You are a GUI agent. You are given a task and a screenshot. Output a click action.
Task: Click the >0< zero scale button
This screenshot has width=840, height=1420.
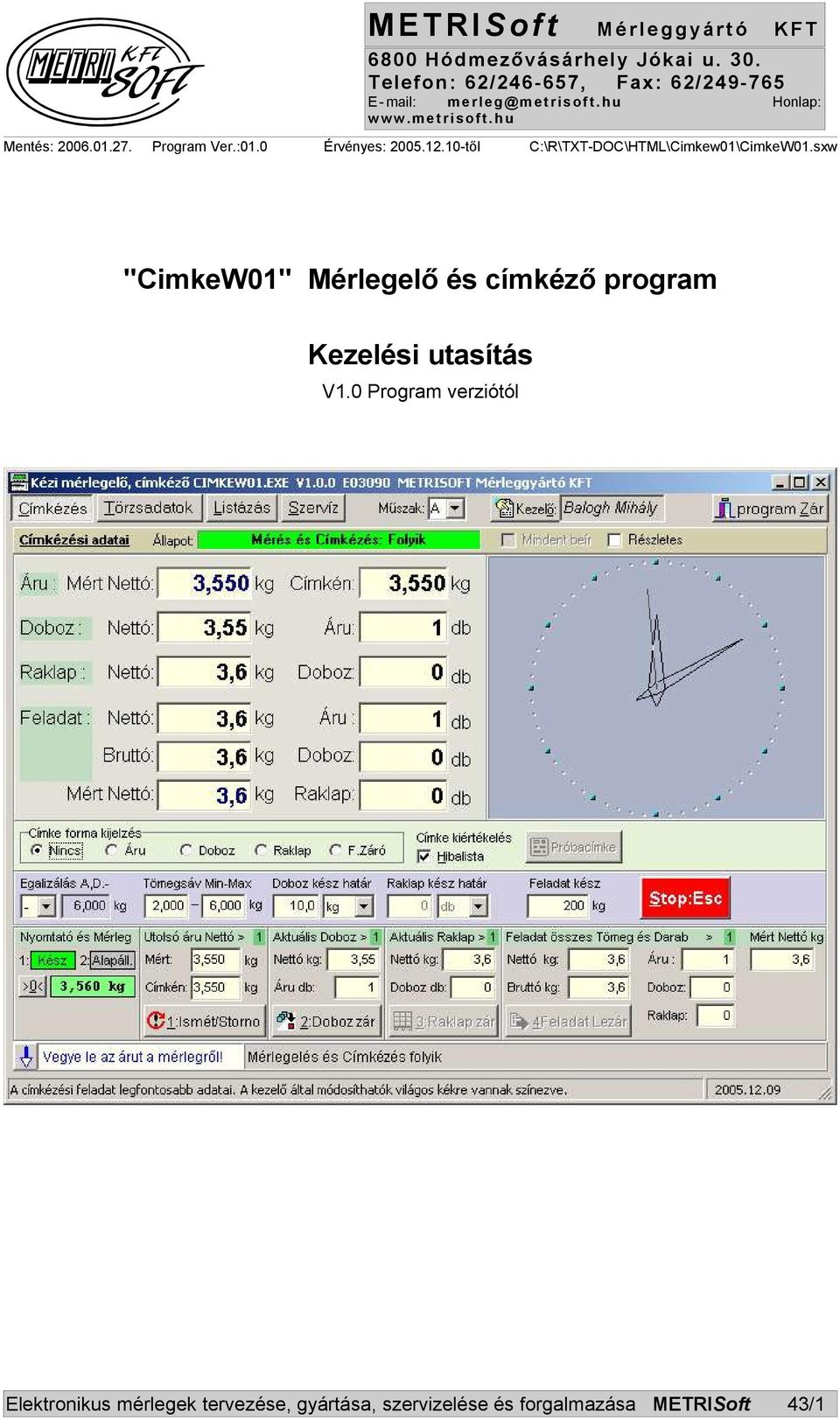pyautogui.click(x=31, y=987)
